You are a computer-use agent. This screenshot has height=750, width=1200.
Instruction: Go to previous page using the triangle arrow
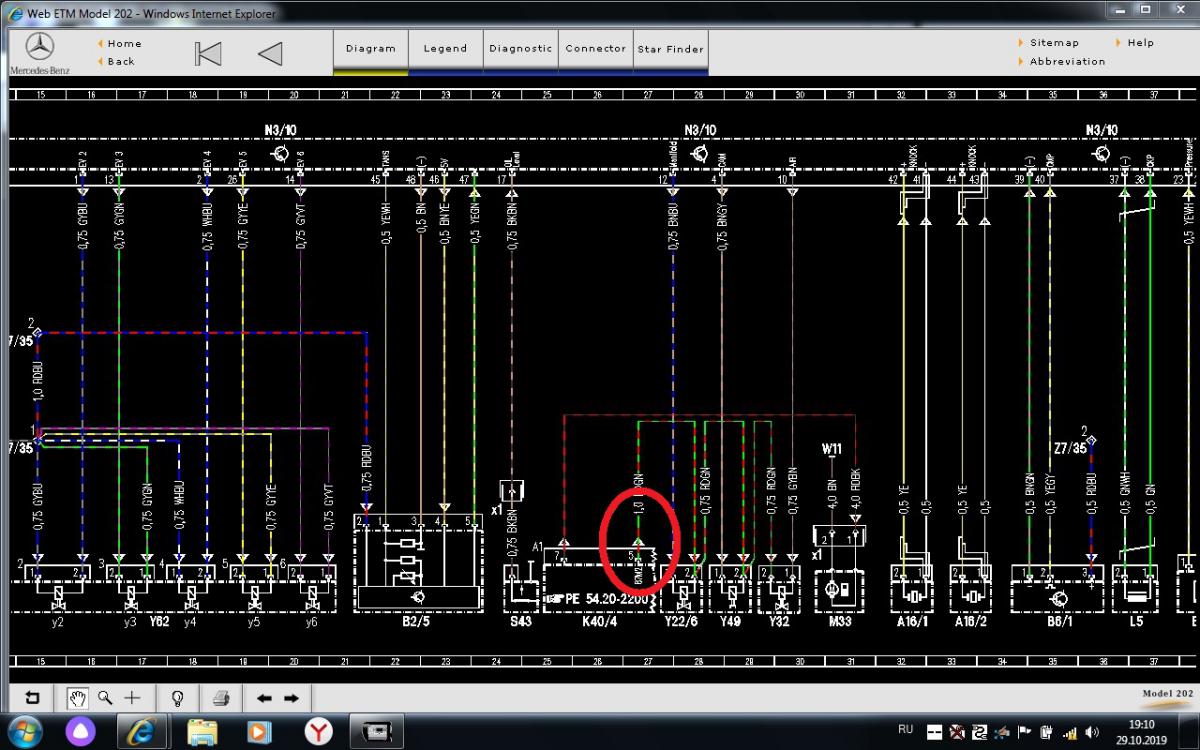coord(270,53)
